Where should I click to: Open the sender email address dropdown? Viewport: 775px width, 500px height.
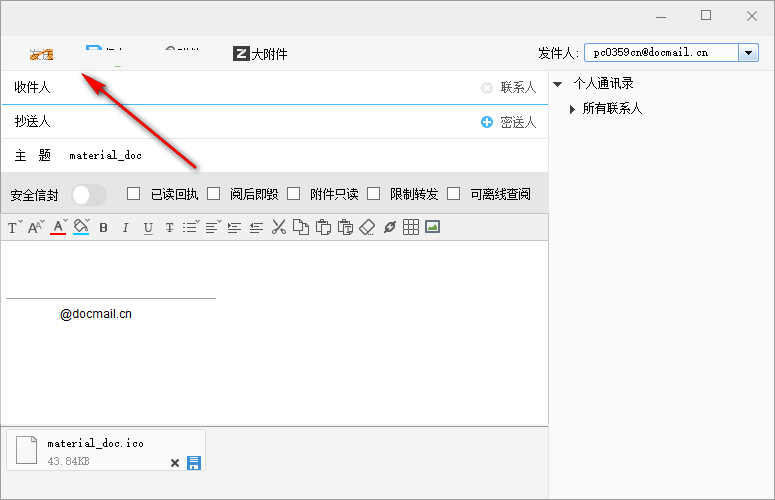pos(748,53)
